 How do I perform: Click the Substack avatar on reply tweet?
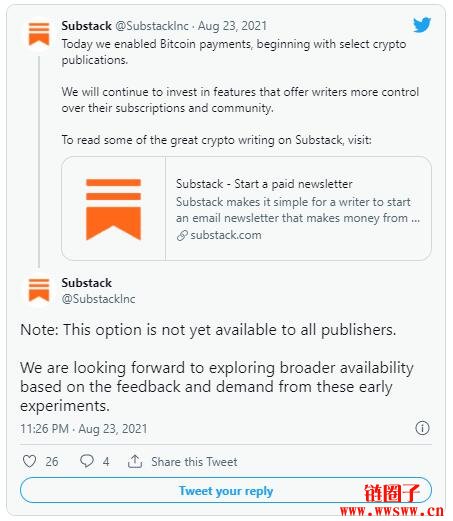[x=39, y=290]
